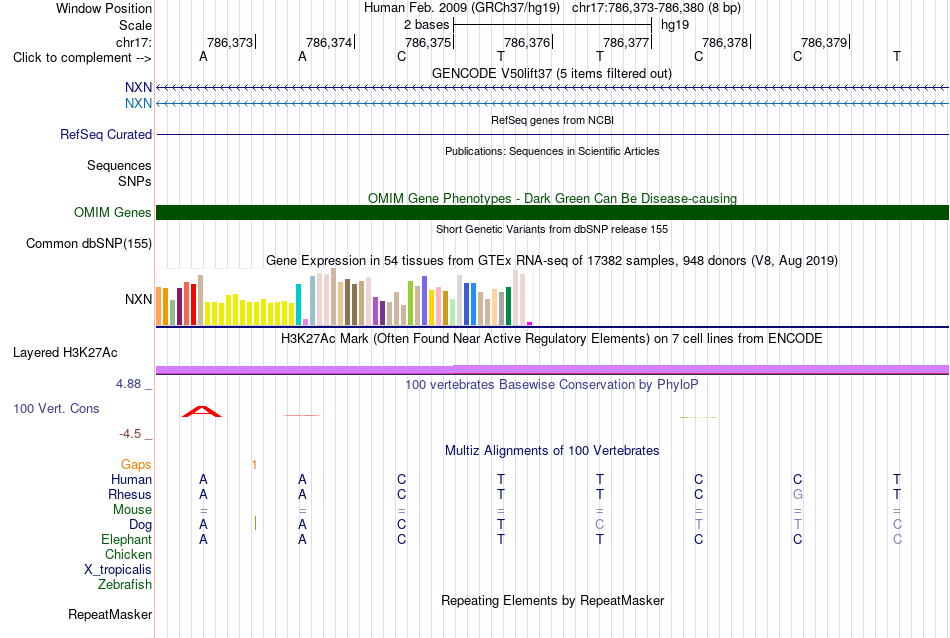Click the X_tropicalis species label
The height and width of the screenshot is (638, 950).
(118, 570)
